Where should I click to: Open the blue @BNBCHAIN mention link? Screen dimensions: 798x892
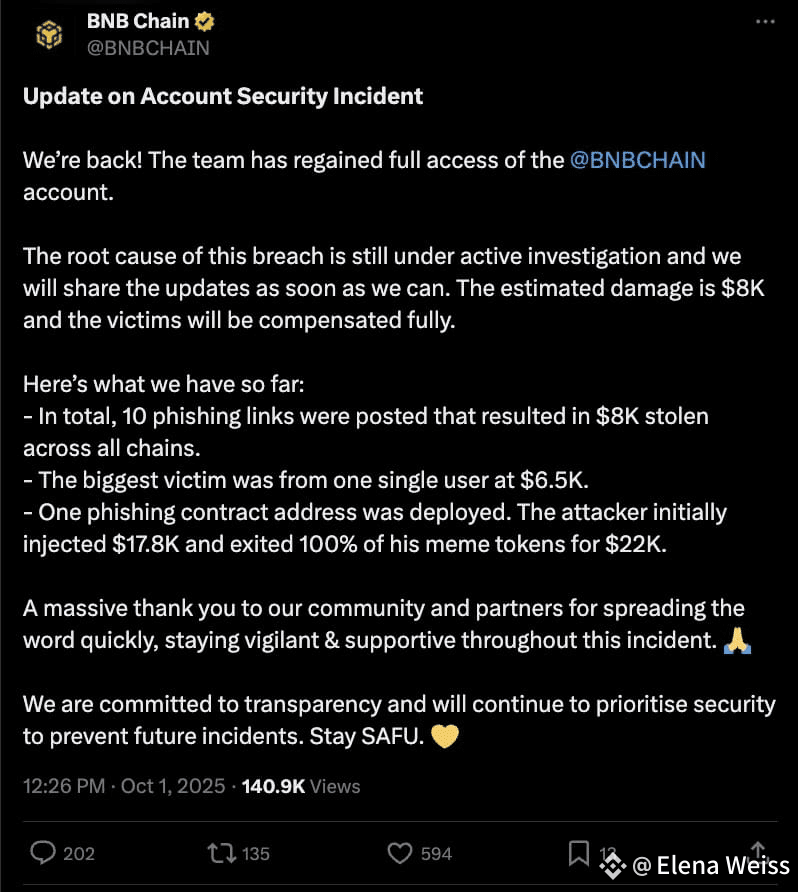tap(637, 160)
